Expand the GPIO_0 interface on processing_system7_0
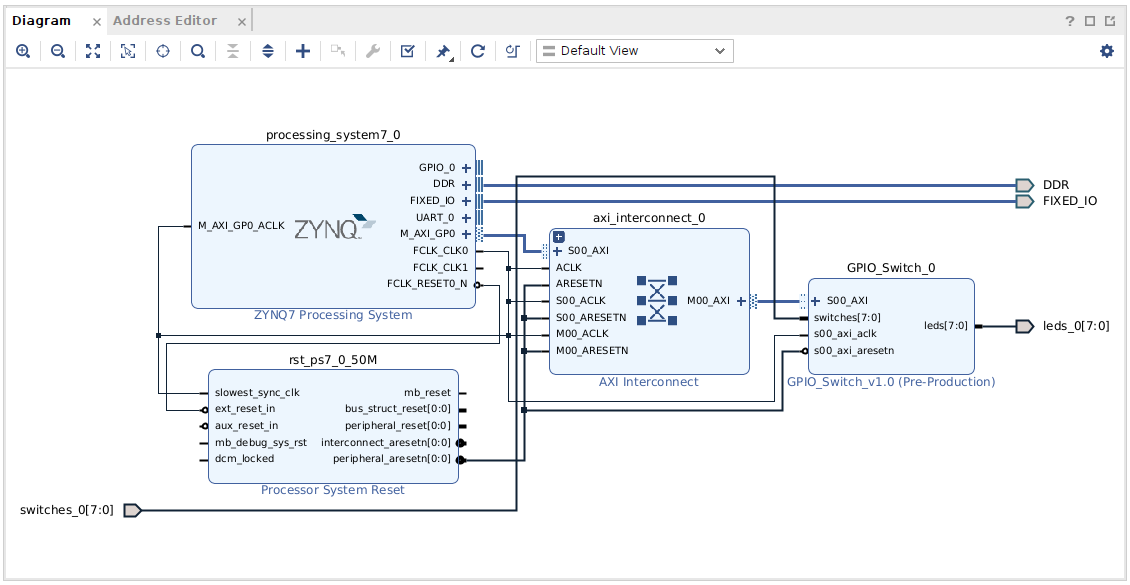Screen dimensions: 1130x585 (x=466, y=168)
